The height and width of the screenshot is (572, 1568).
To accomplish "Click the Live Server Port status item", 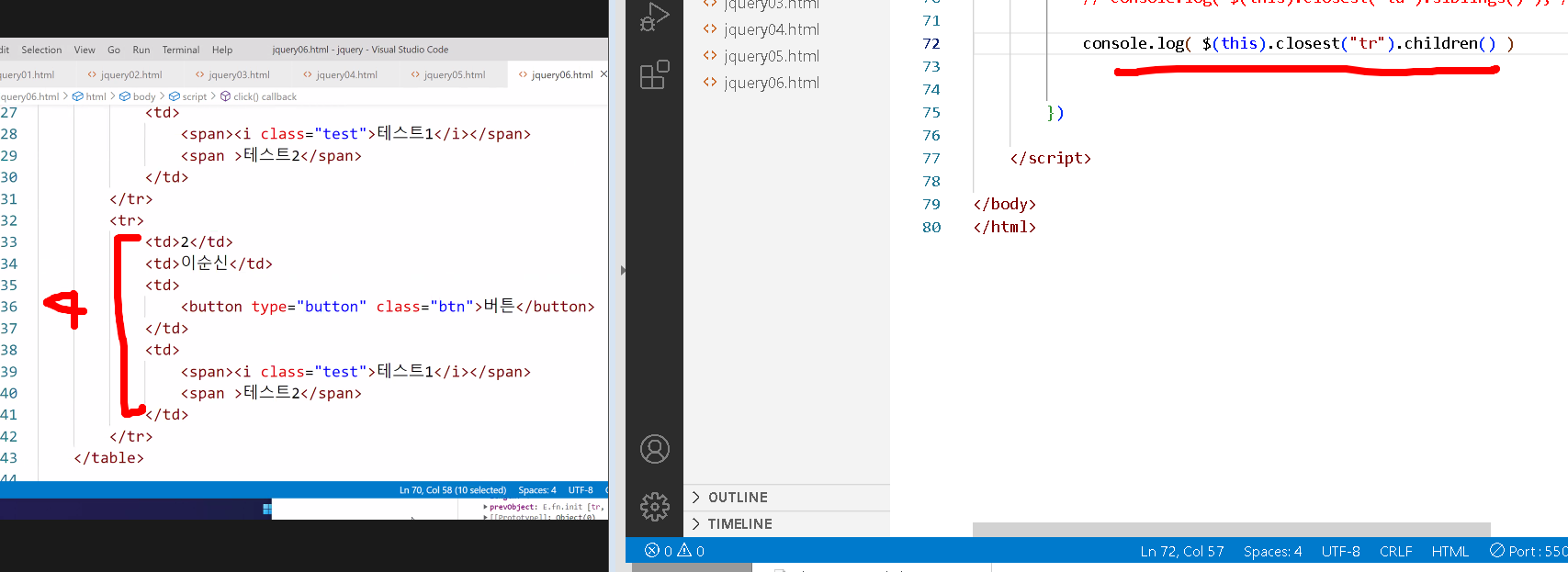I will [x=1528, y=551].
